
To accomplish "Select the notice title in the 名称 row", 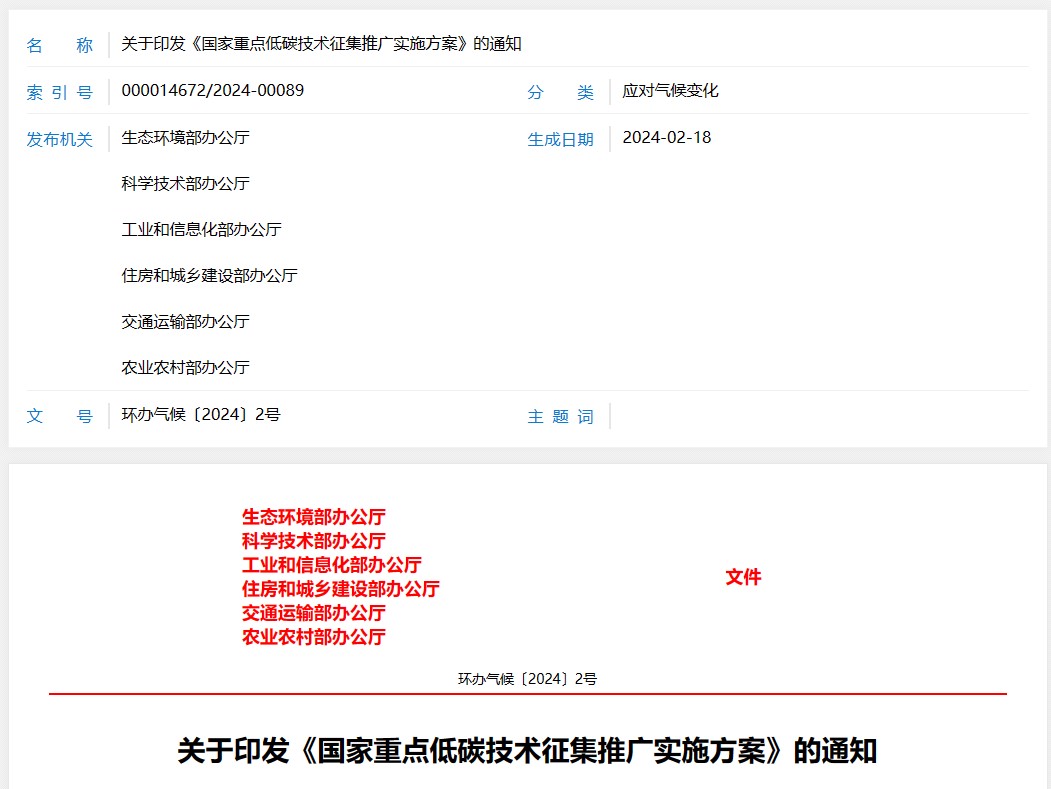I will pyautogui.click(x=321, y=44).
